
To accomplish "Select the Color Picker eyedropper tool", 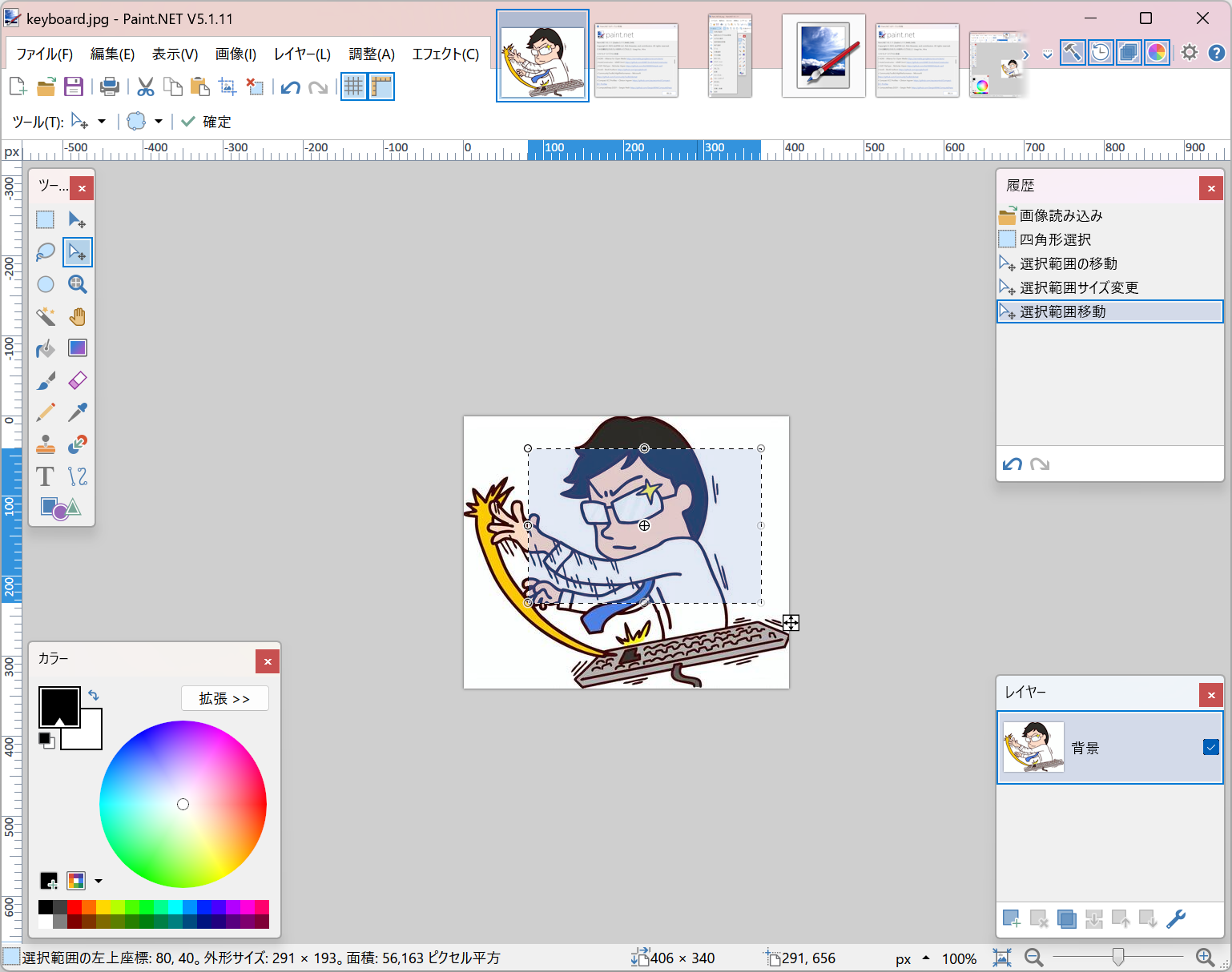I will (78, 412).
